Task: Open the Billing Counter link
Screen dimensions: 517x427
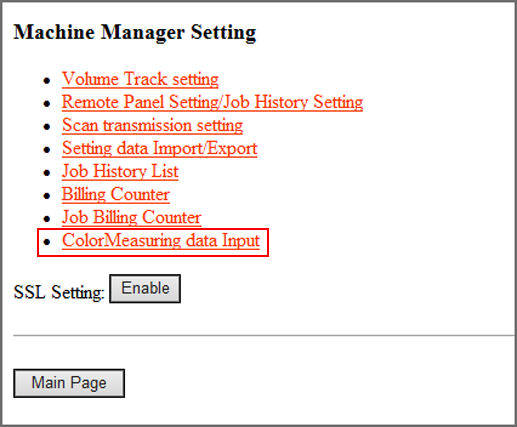Action: pyautogui.click(x=116, y=195)
